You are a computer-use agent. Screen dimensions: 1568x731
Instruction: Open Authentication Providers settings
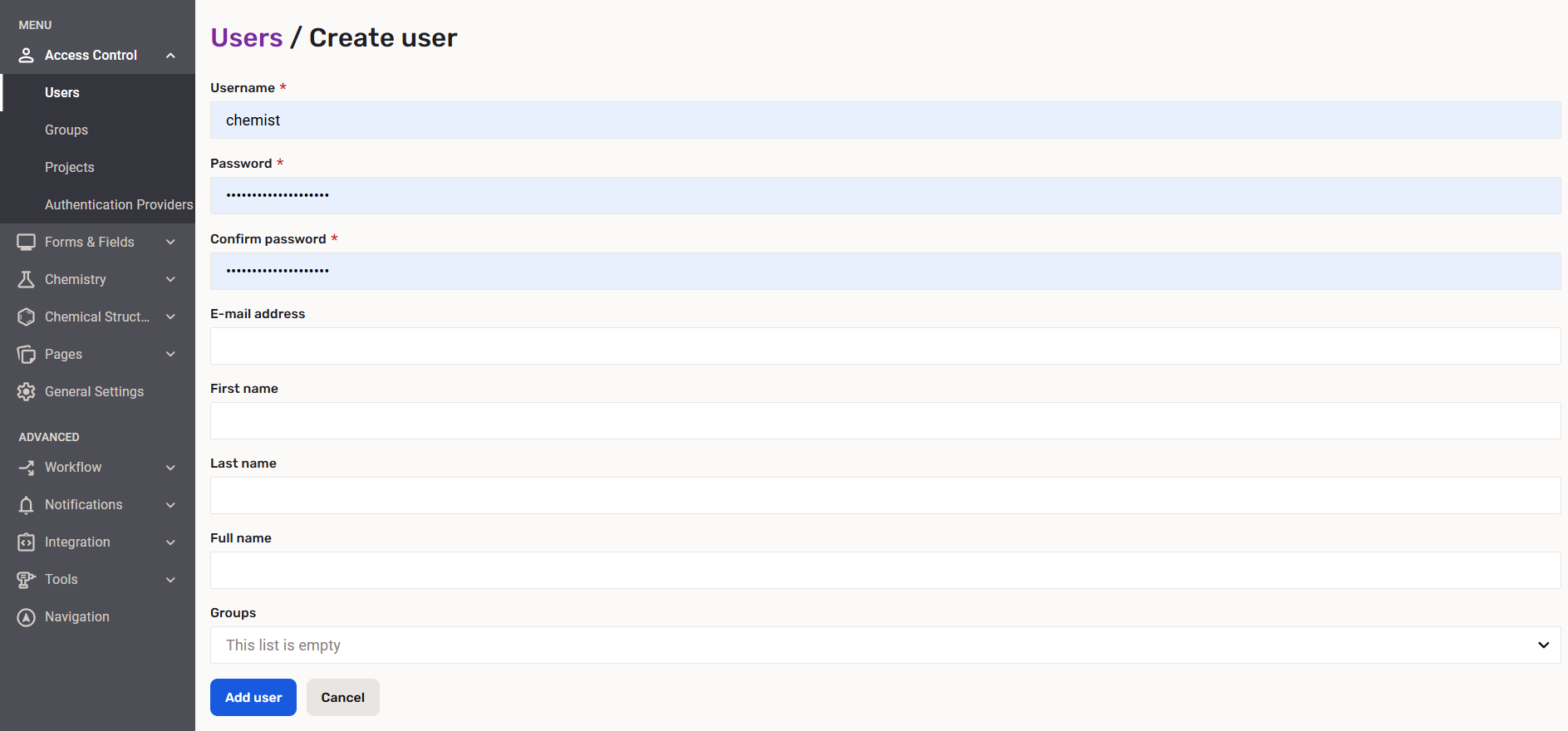118,204
